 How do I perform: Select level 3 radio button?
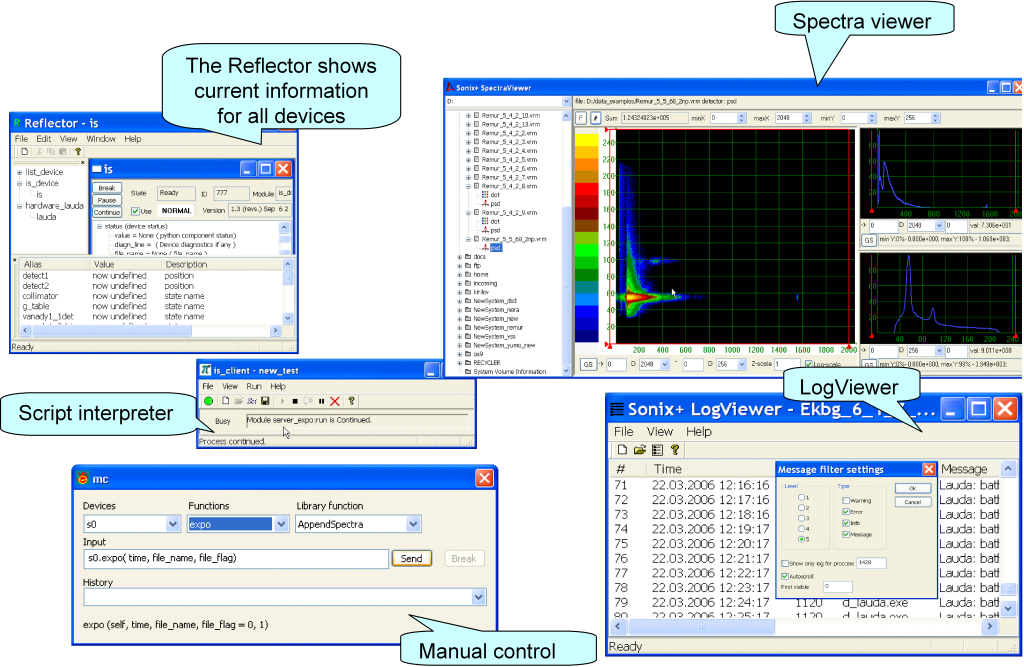(x=800, y=517)
